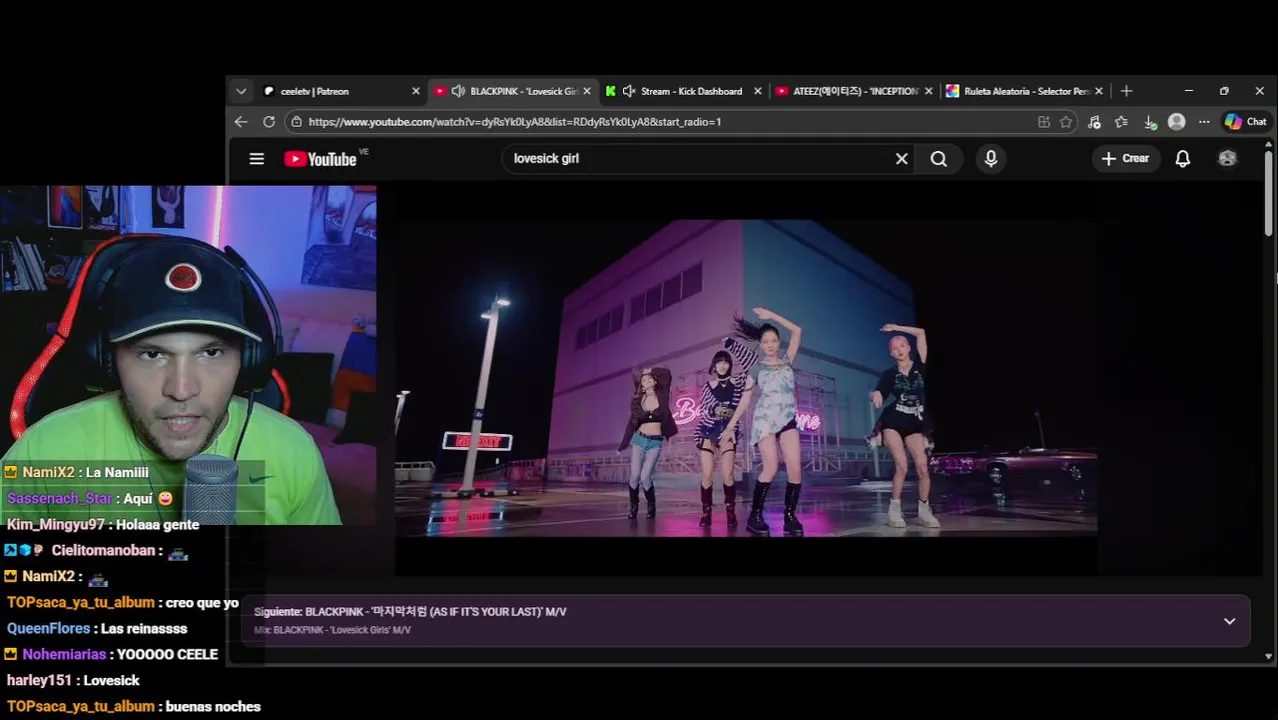Start voice search with the microphone
The height and width of the screenshot is (720, 1278).
click(991, 159)
